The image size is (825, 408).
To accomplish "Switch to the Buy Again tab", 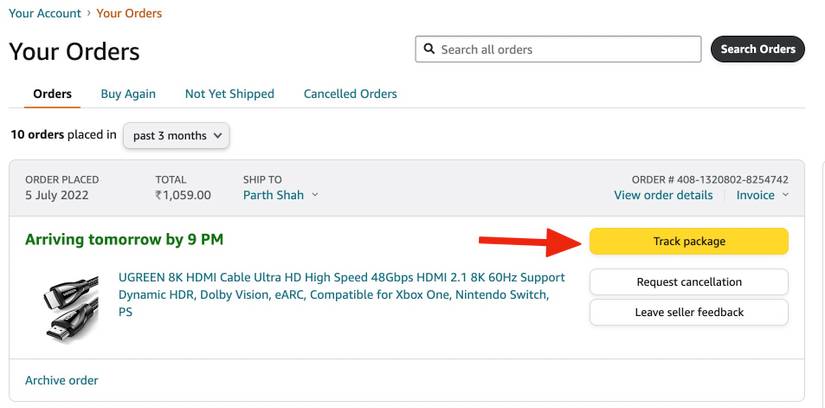I will 128,94.
